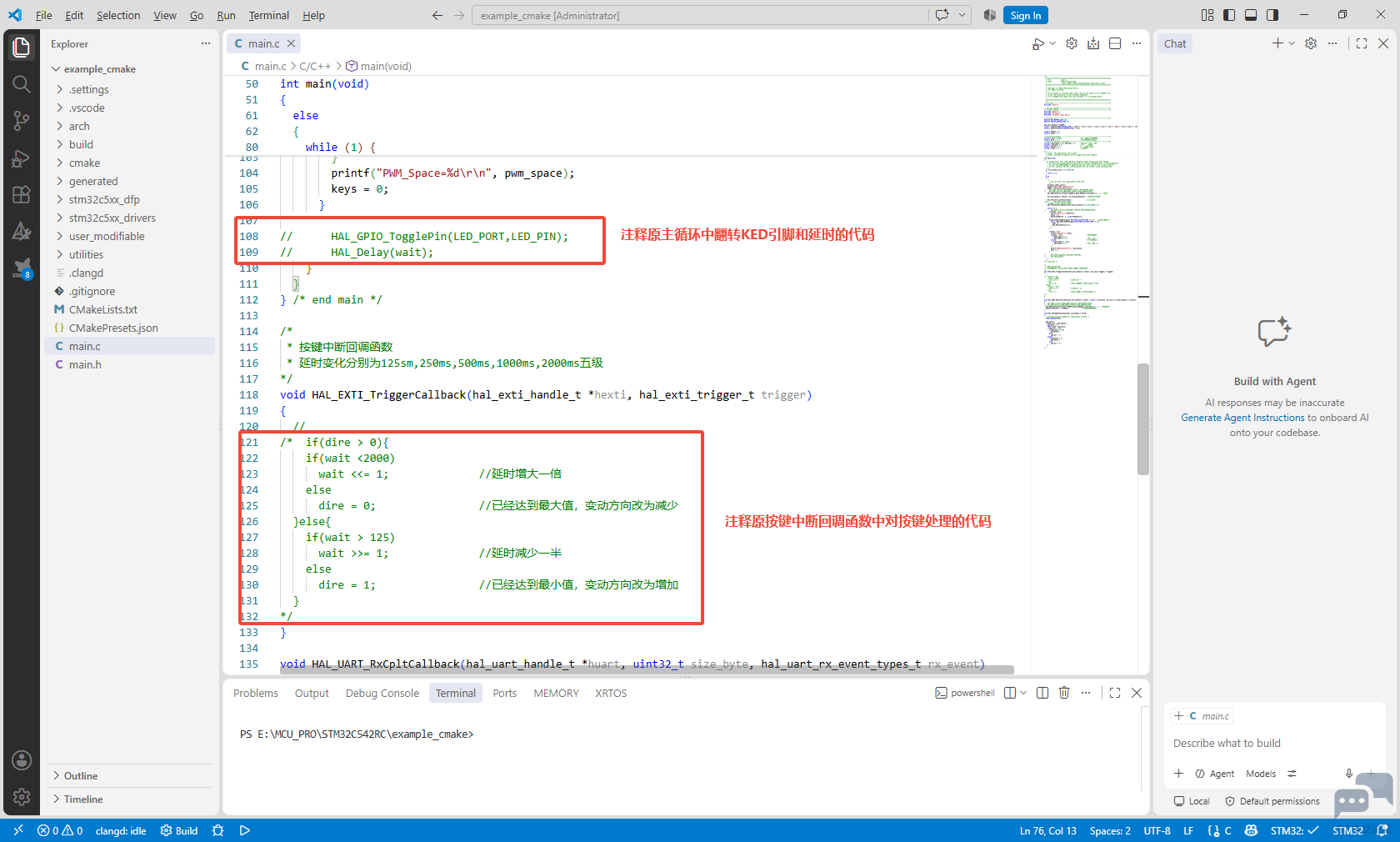
Task: Click the Build button in the status bar
Action: [x=179, y=830]
